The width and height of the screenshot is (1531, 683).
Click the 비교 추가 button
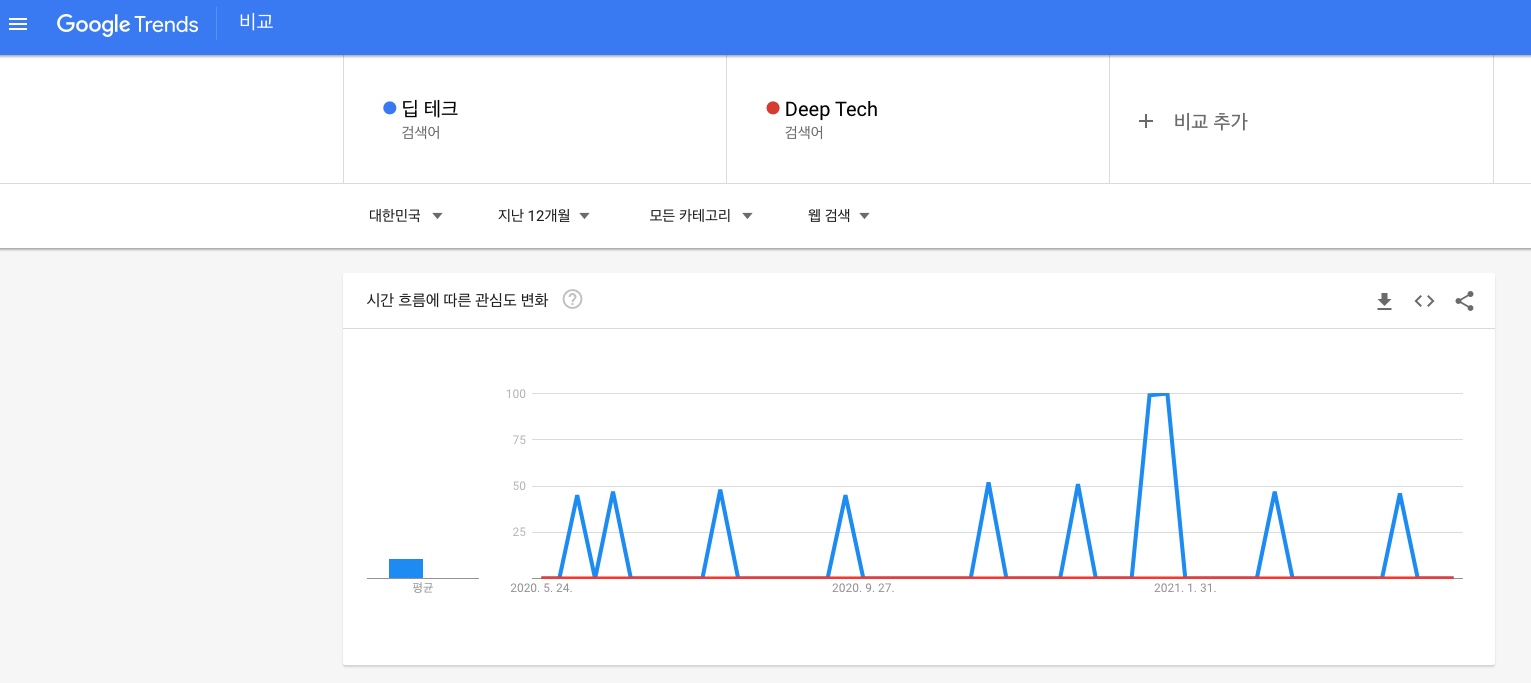[1193, 121]
